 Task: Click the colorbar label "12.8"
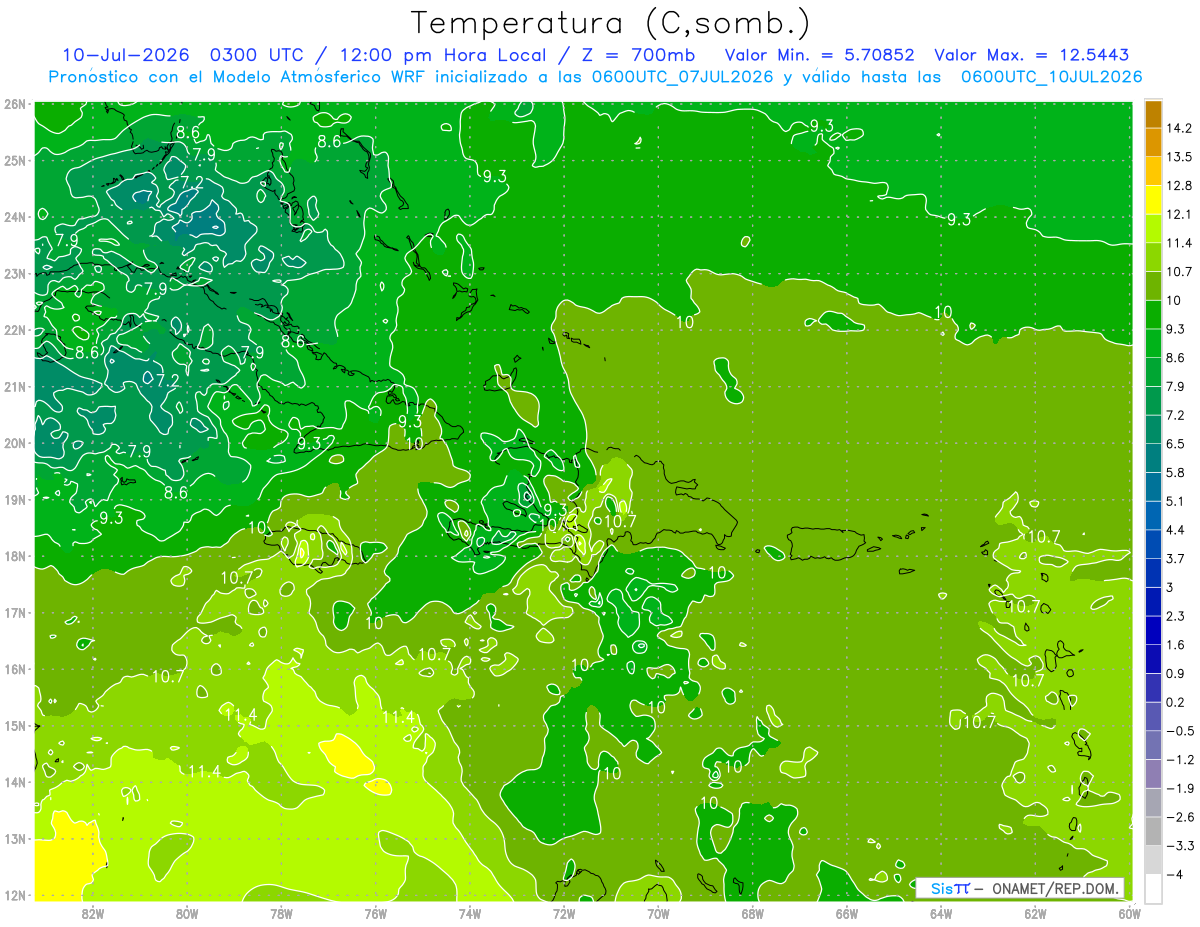[x=1178, y=186]
